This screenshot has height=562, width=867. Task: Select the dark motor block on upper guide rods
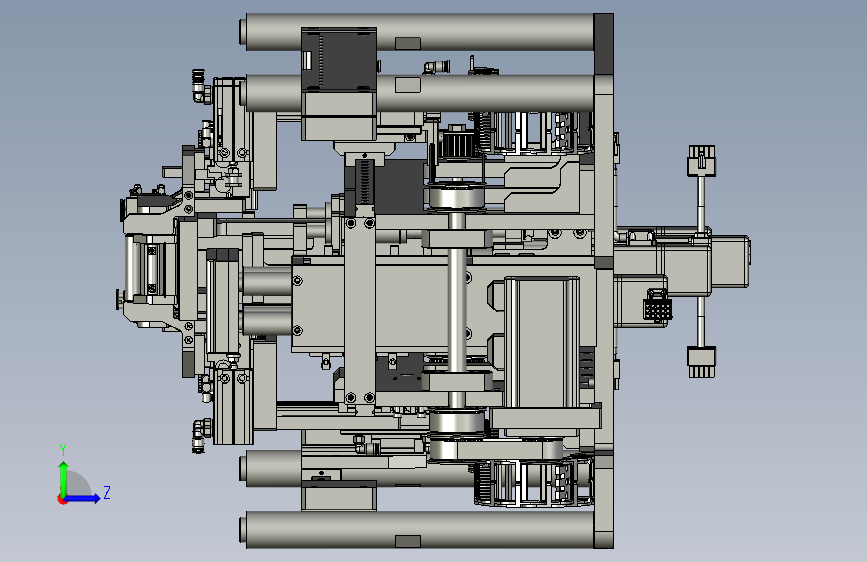pyautogui.click(x=339, y=59)
